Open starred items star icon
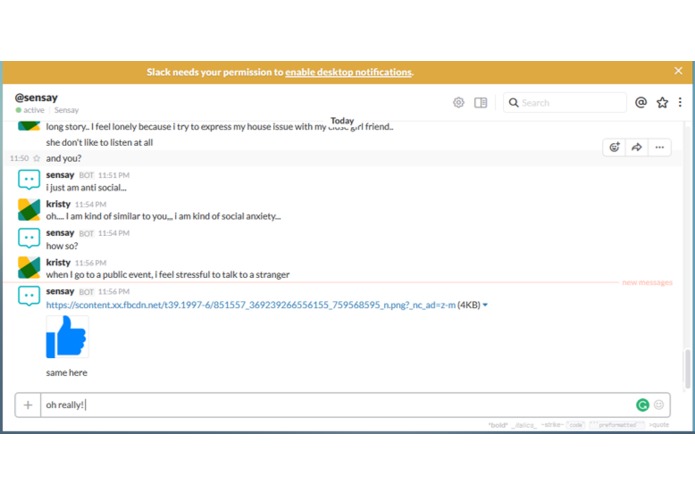Screen dimensions: 695x494 point(662,102)
